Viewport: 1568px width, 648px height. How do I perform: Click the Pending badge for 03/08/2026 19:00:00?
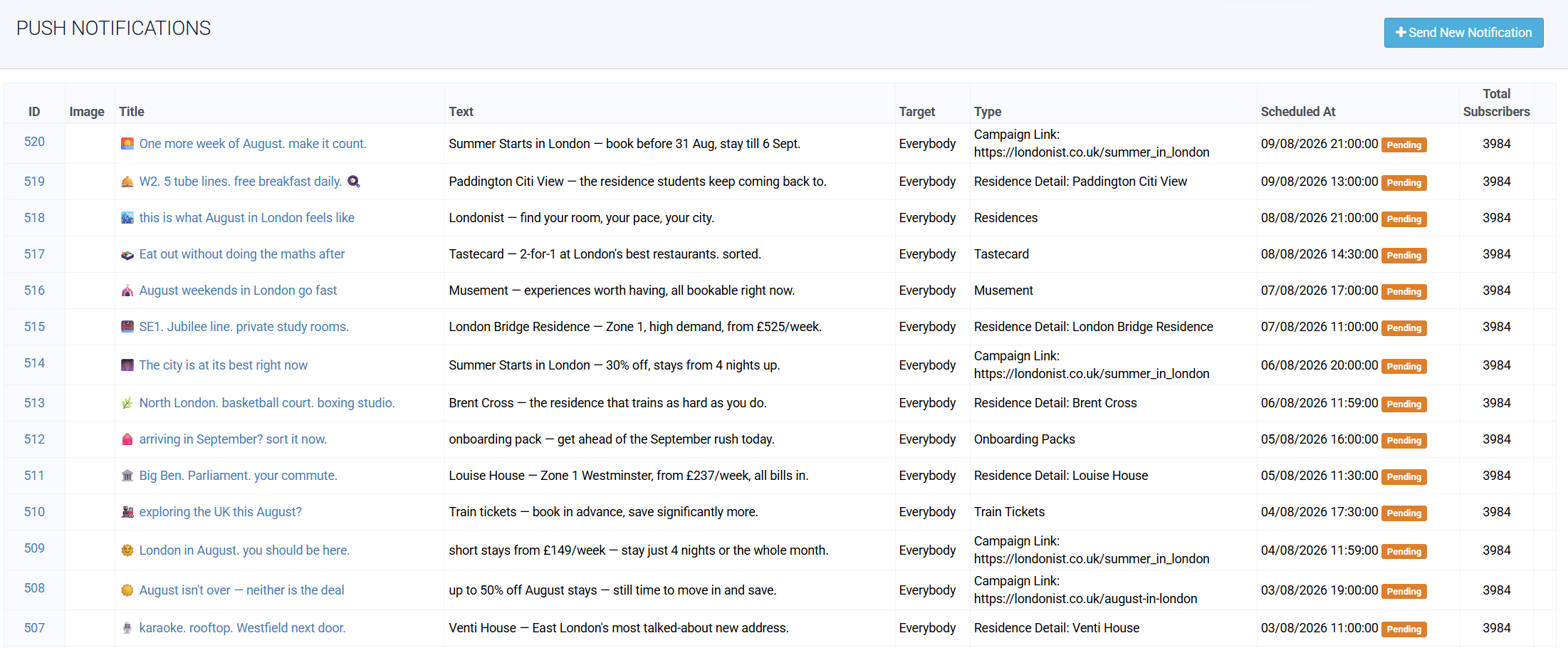1404,592
